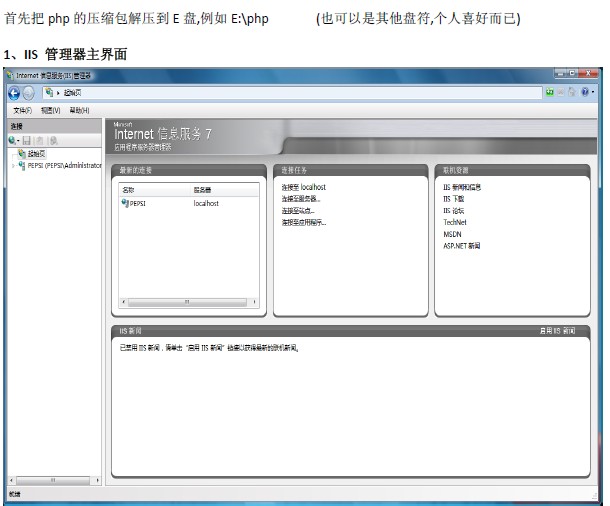The width and height of the screenshot is (610, 506).
Task: Click left arrow of 连接 pane bottom scrollbar
Action: coord(11,480)
